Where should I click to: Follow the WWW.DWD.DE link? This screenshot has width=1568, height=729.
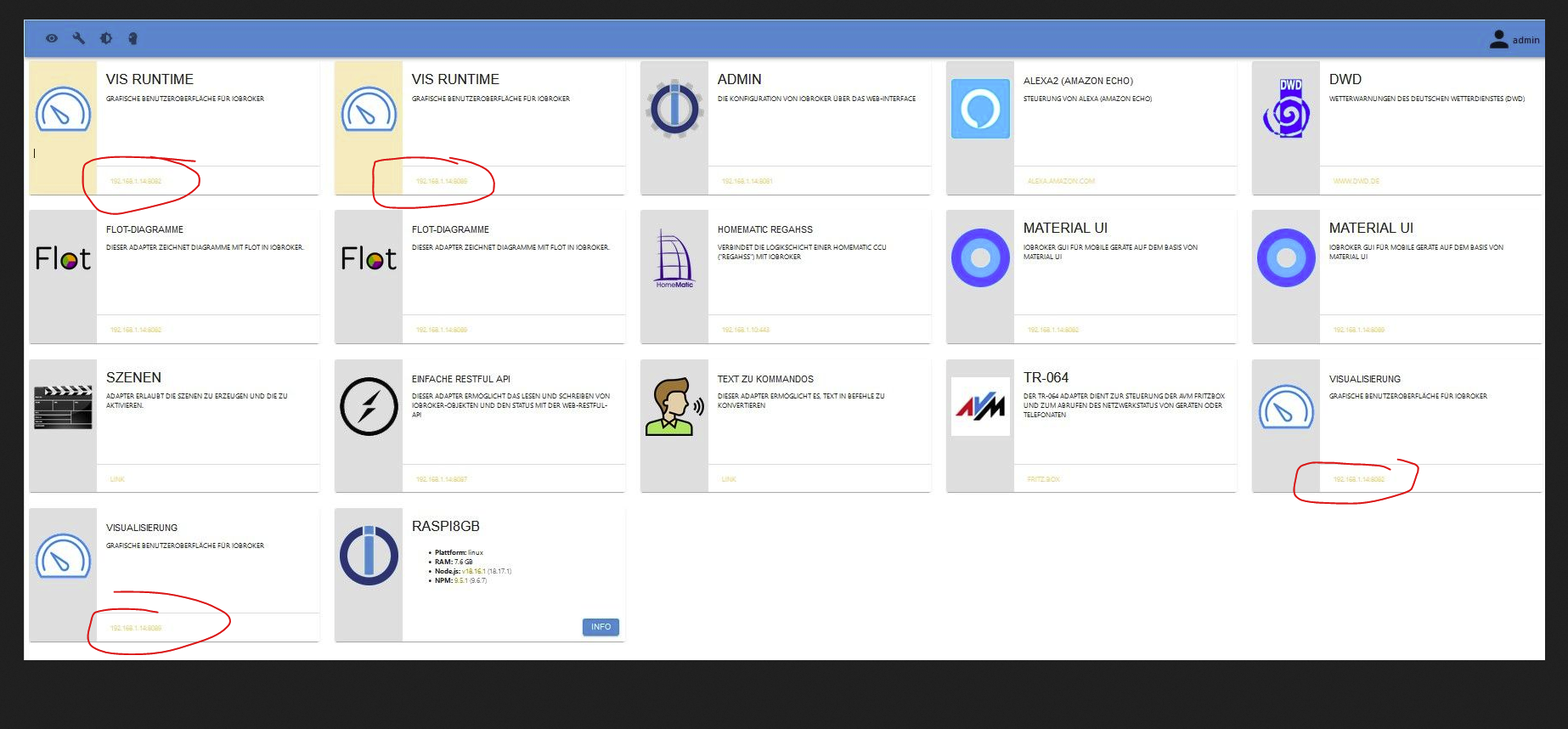[1356, 181]
